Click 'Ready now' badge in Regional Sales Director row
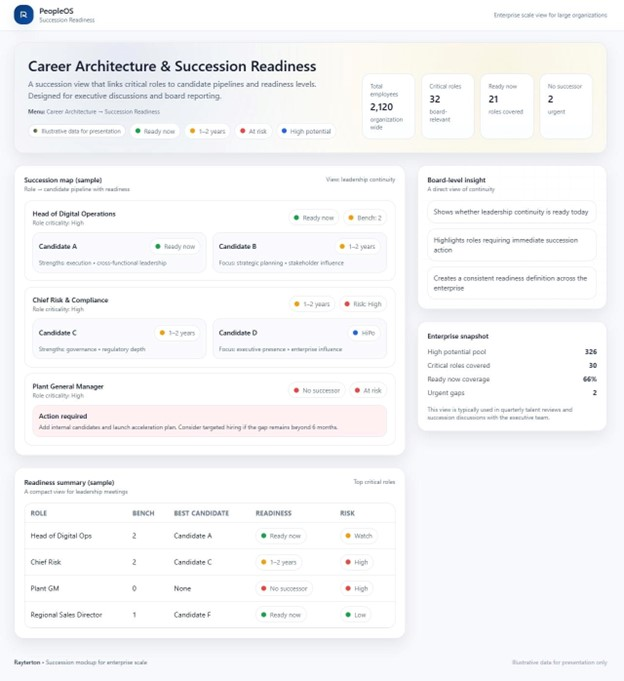 (281, 615)
